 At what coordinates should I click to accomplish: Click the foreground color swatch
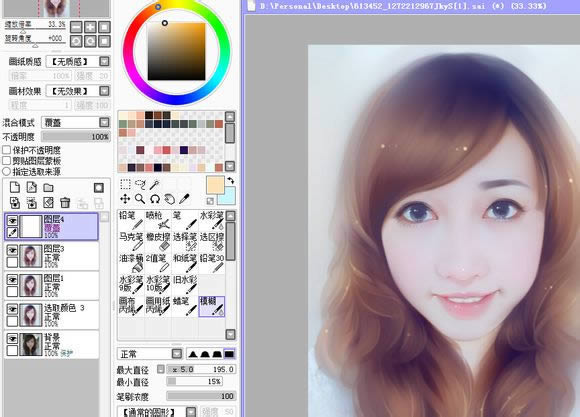[215, 185]
